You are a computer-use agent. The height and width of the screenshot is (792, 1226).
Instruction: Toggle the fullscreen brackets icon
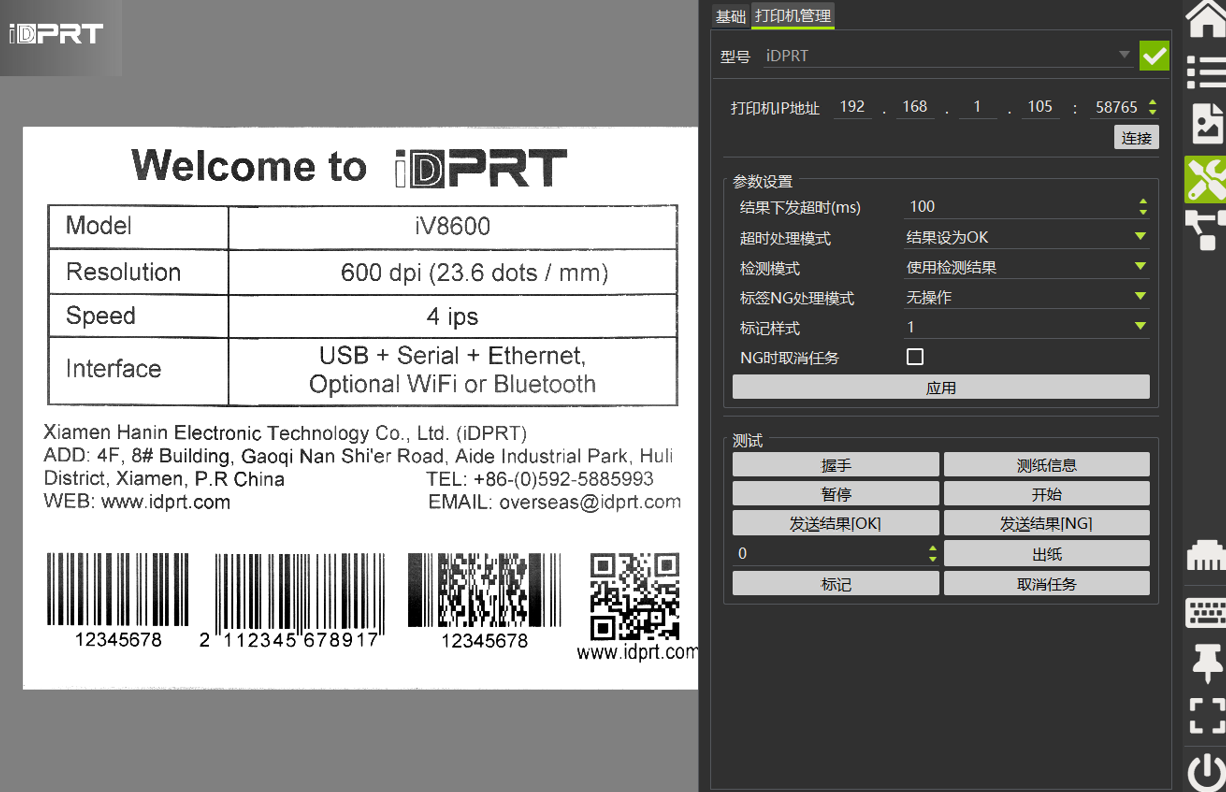1205,716
